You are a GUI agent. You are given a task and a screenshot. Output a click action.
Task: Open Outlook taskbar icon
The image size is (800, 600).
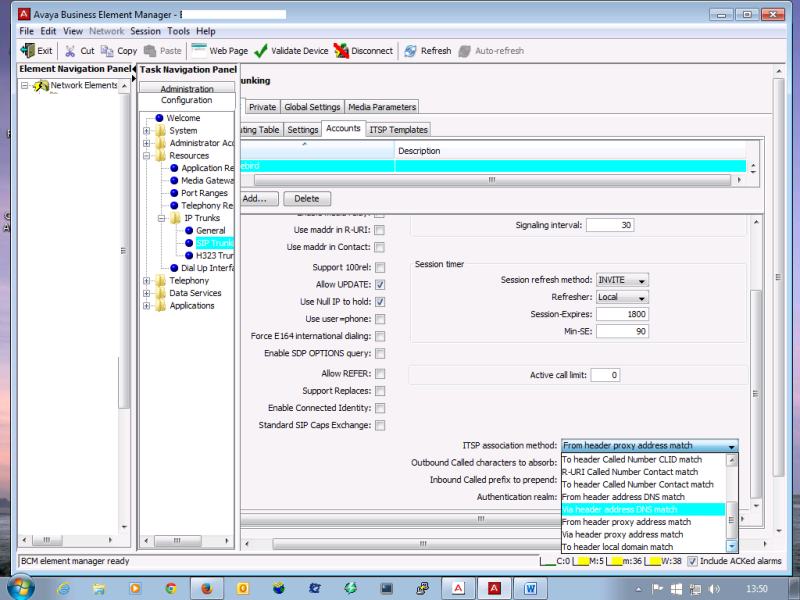(243, 588)
